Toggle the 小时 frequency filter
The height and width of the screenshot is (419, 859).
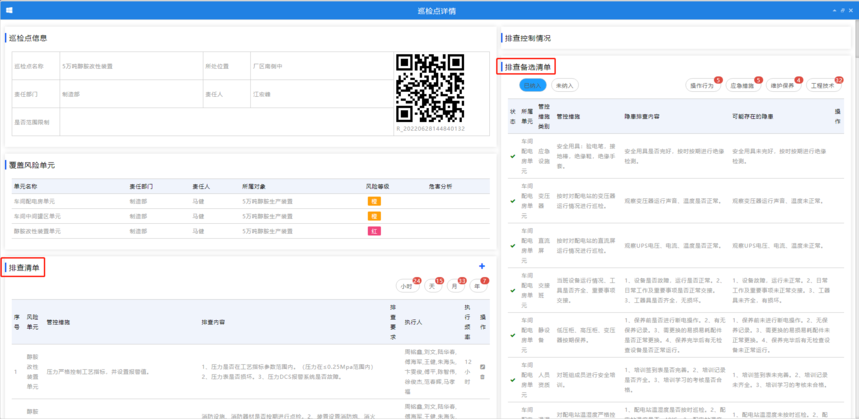point(407,286)
